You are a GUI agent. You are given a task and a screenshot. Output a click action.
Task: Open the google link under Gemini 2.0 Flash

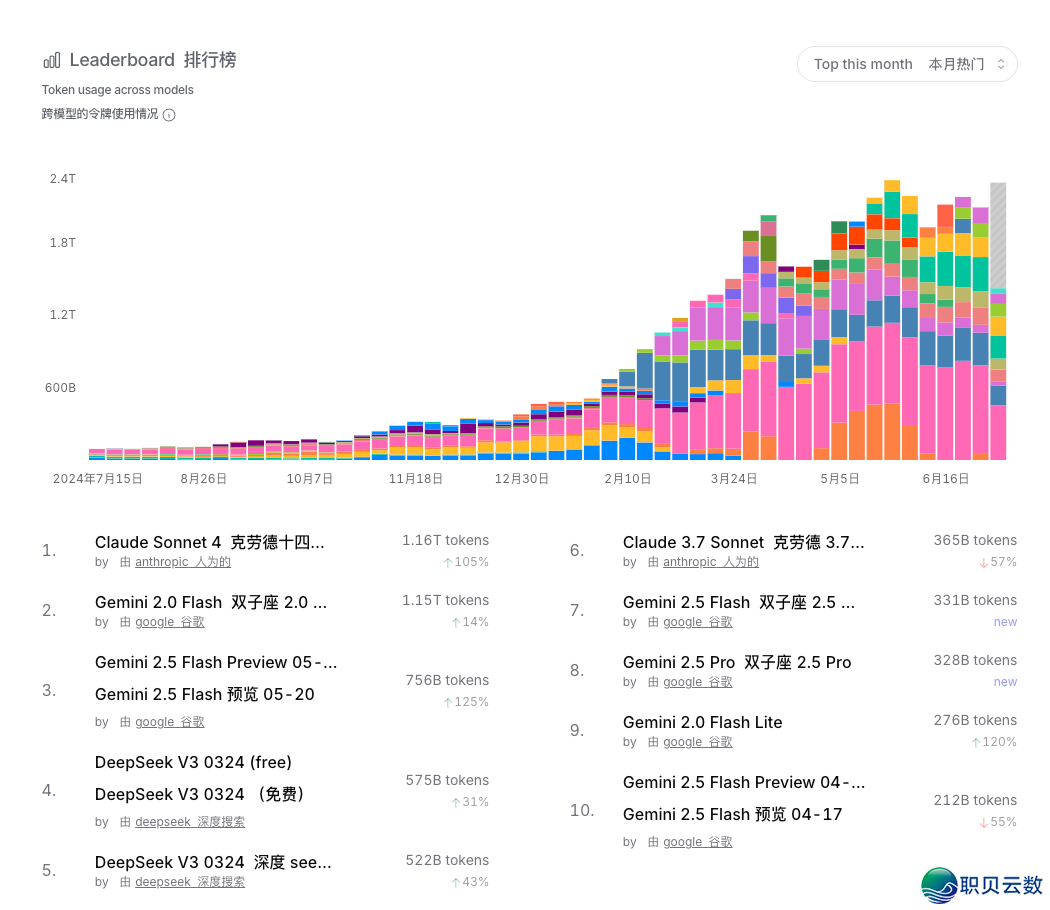point(169,622)
